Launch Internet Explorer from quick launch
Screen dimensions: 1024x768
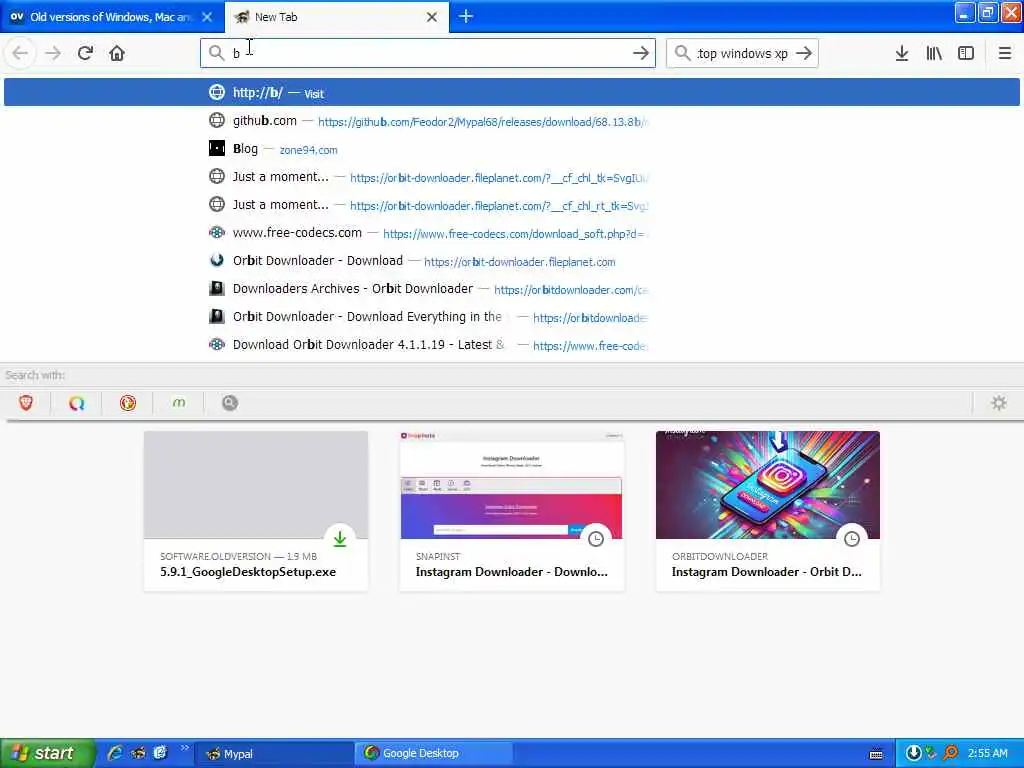116,753
